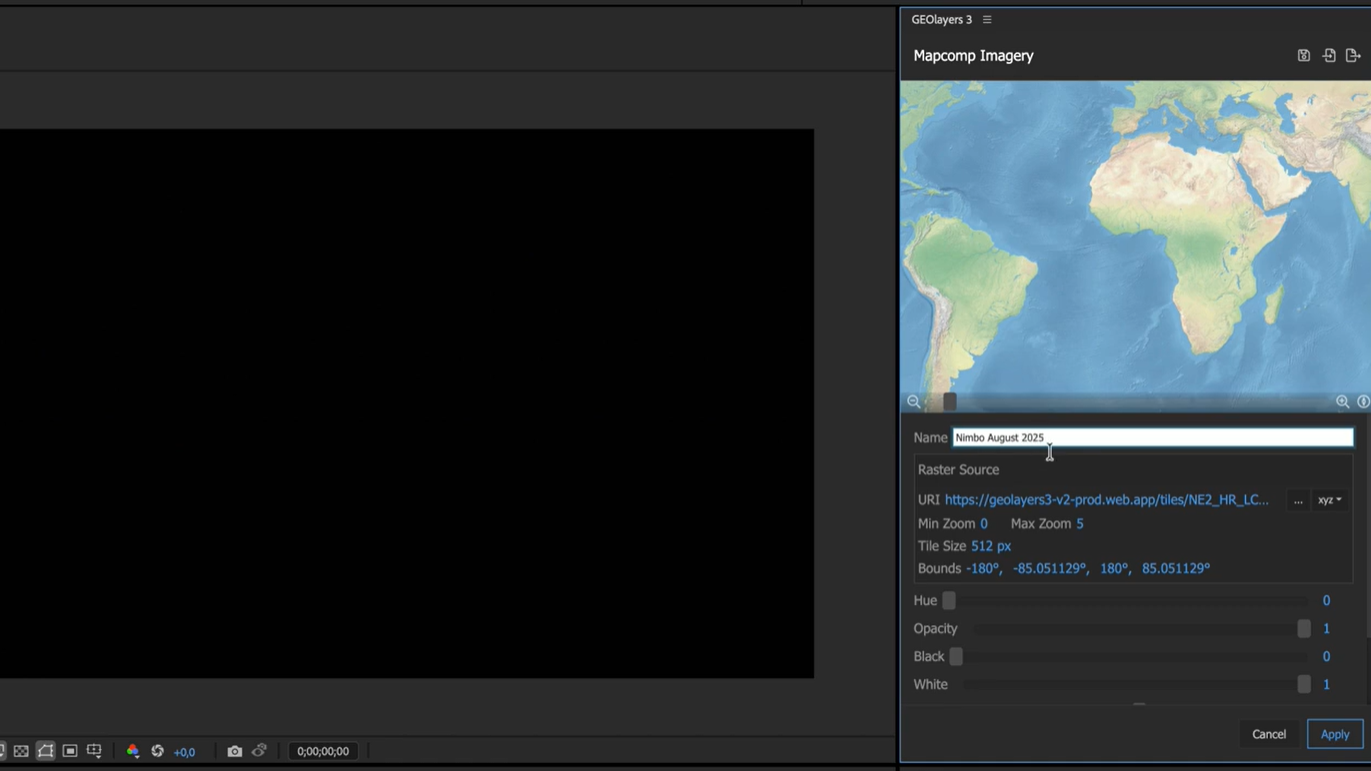Viewport: 1371px width, 771px height.
Task: Click the reset exposure aperture icon
Action: coord(157,751)
